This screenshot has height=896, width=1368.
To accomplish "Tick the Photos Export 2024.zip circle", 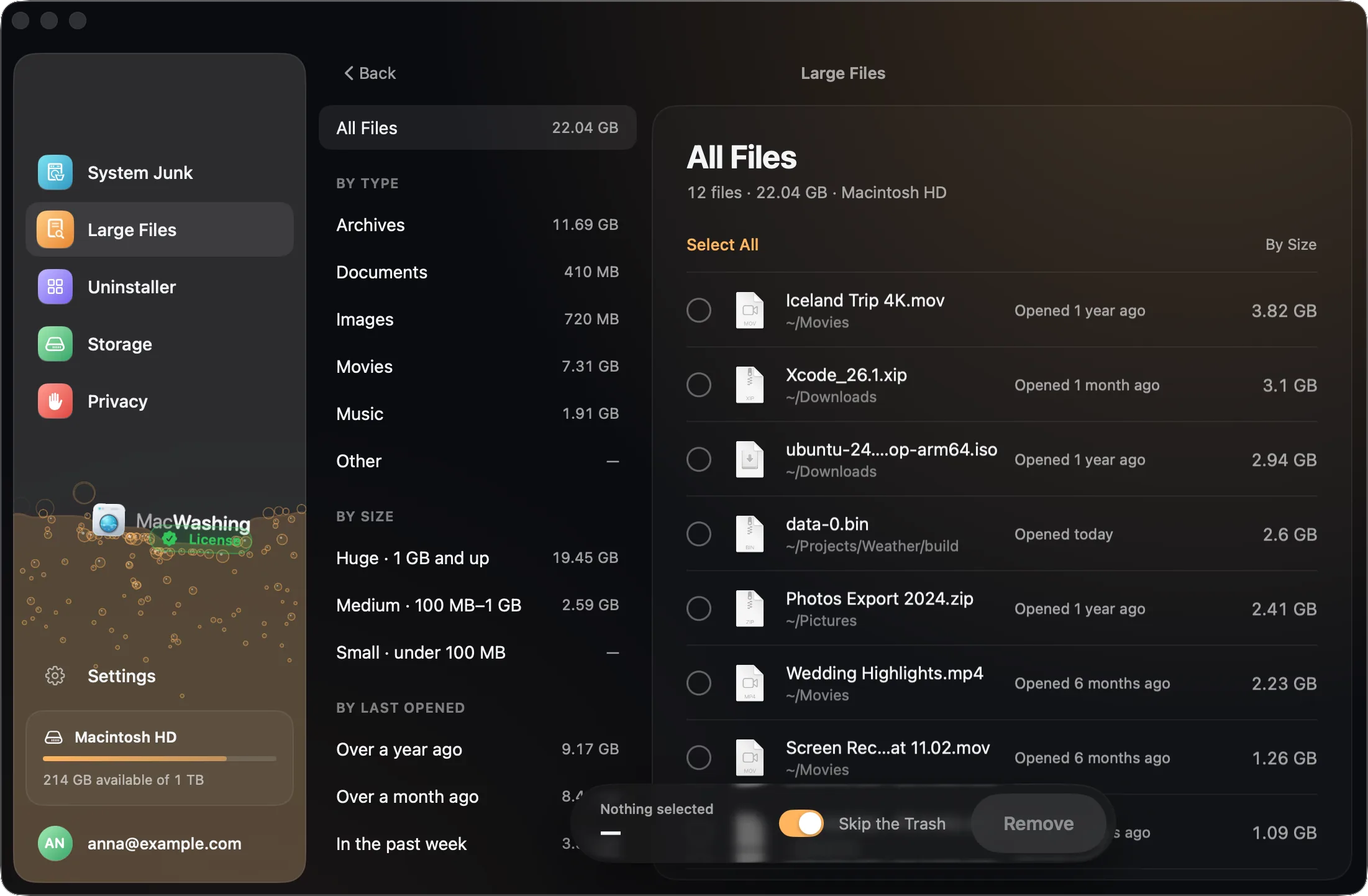I will 699,608.
